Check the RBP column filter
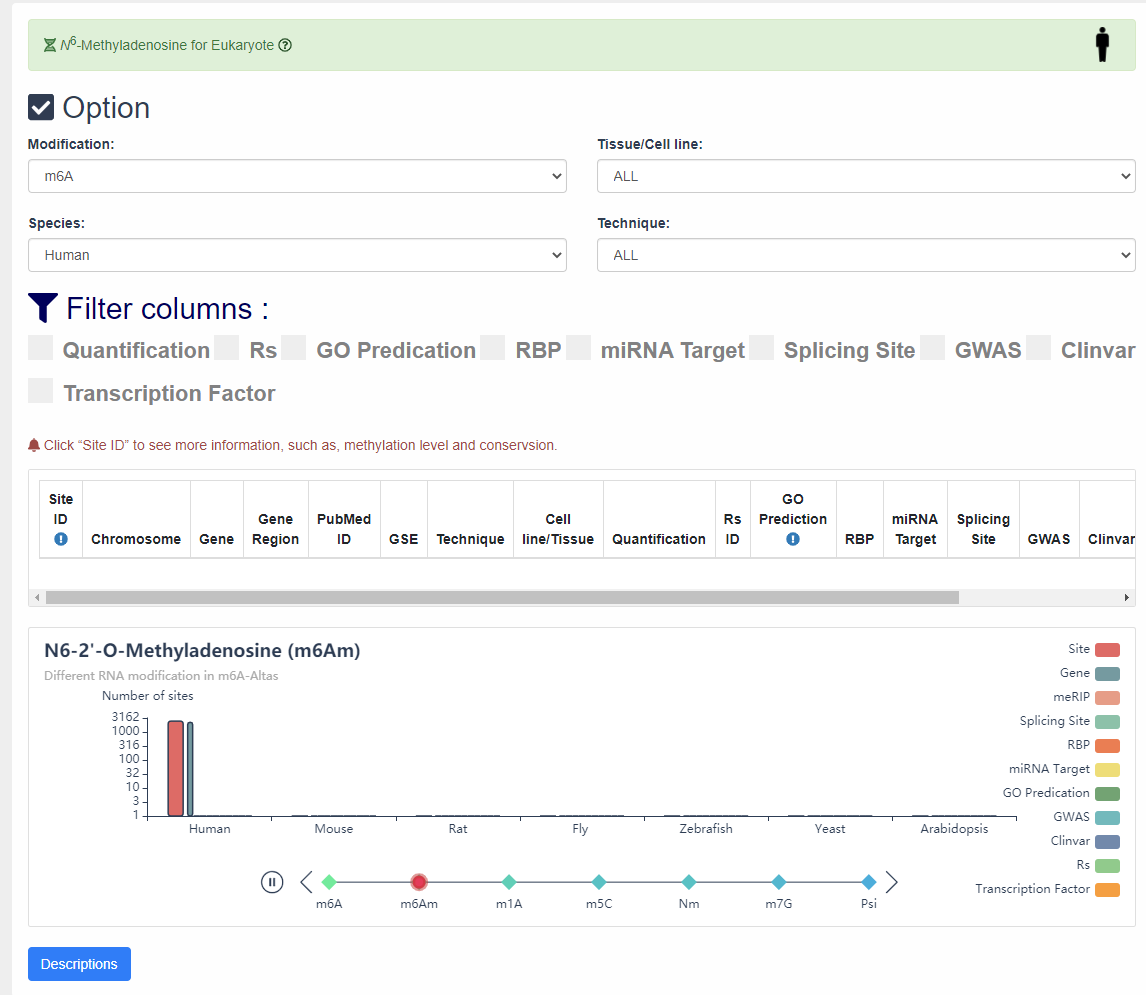This screenshot has width=1146, height=995. coord(492,348)
